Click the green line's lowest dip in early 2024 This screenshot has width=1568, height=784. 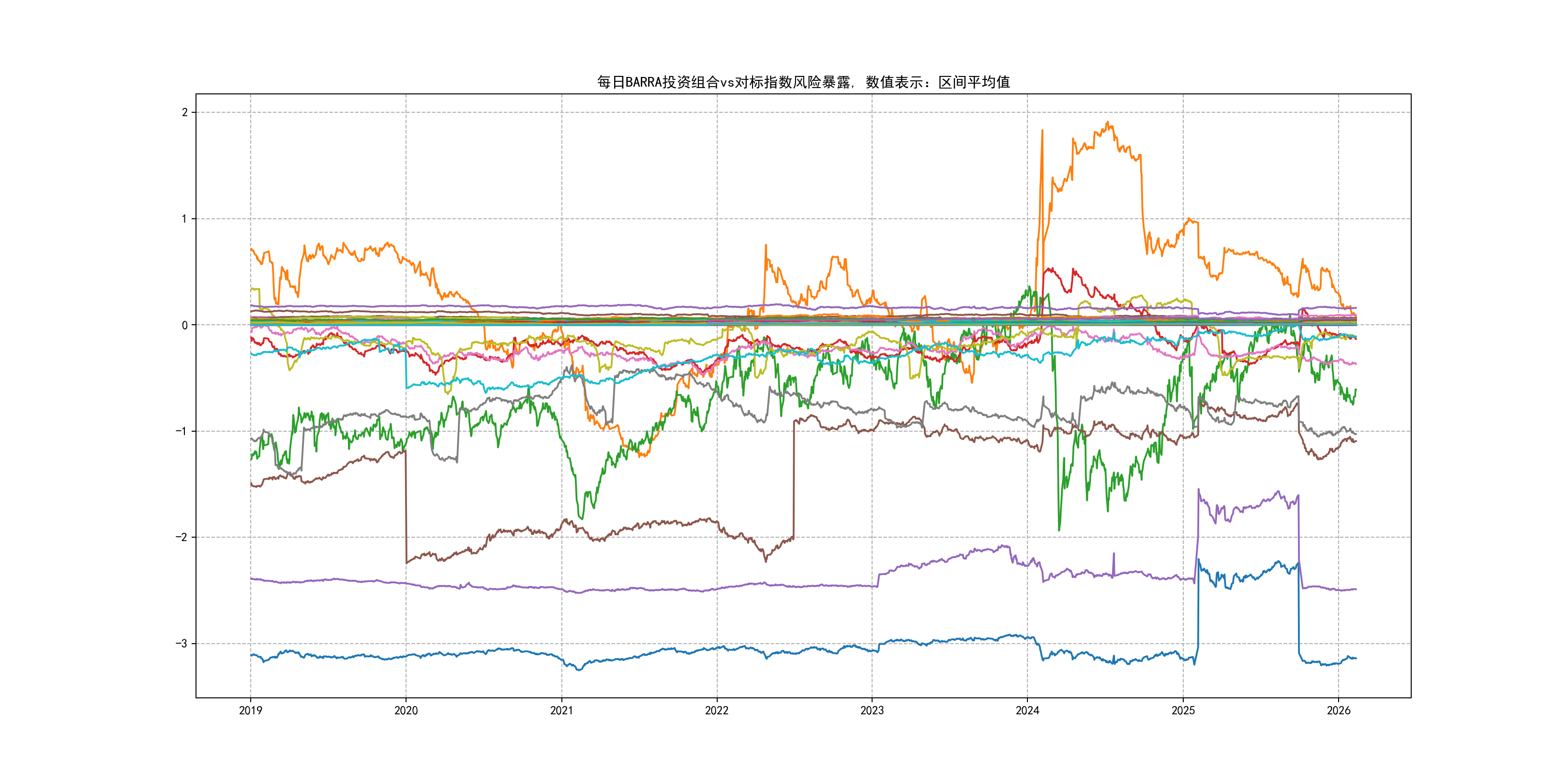pyautogui.click(x=1059, y=528)
